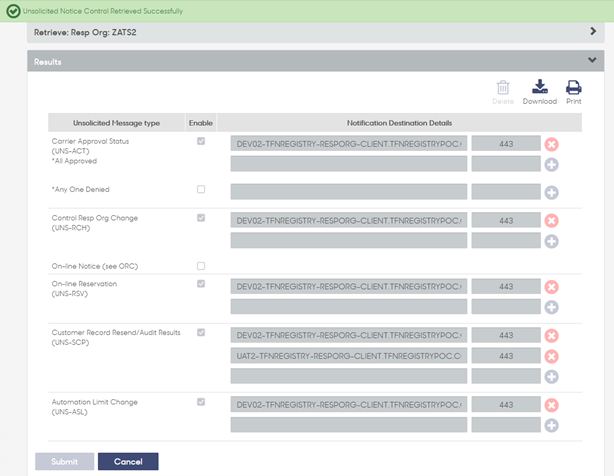Click the port field showing 443 for UNS-RCH
The width and height of the screenshot is (614, 476).
(506, 221)
